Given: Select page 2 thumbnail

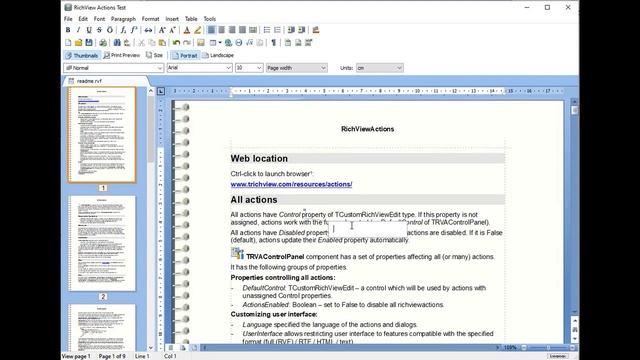Looking at the screenshot, I should point(102,243).
